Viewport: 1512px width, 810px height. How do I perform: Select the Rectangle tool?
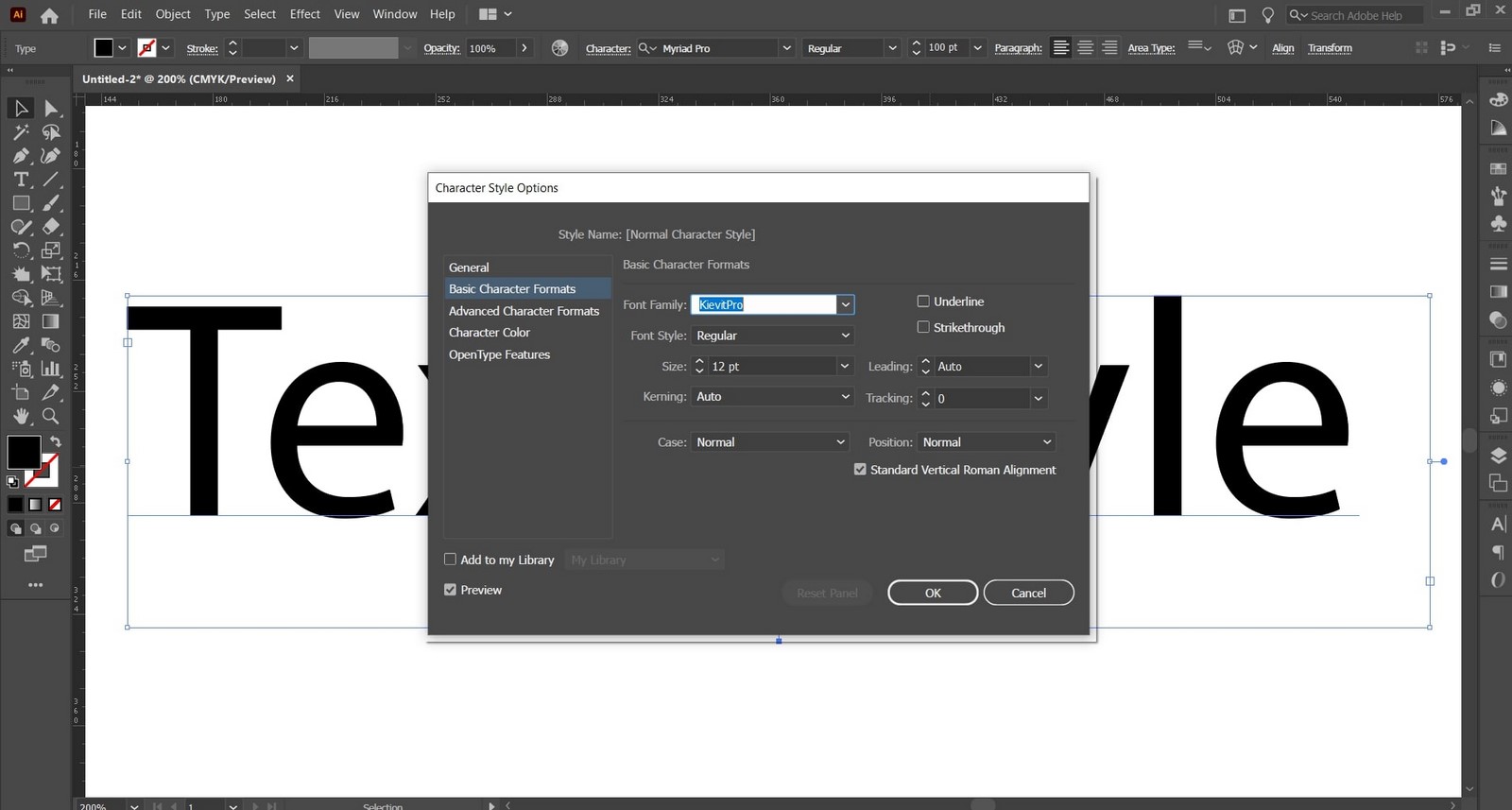[x=21, y=203]
